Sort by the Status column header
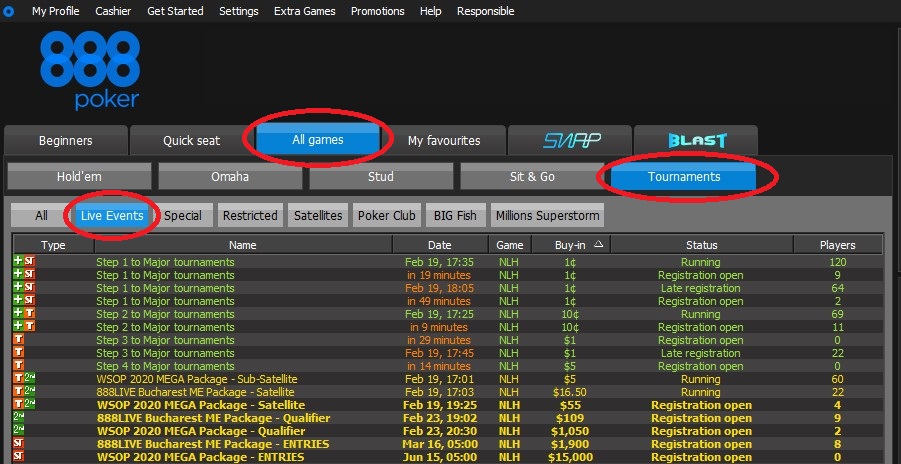 click(702, 245)
